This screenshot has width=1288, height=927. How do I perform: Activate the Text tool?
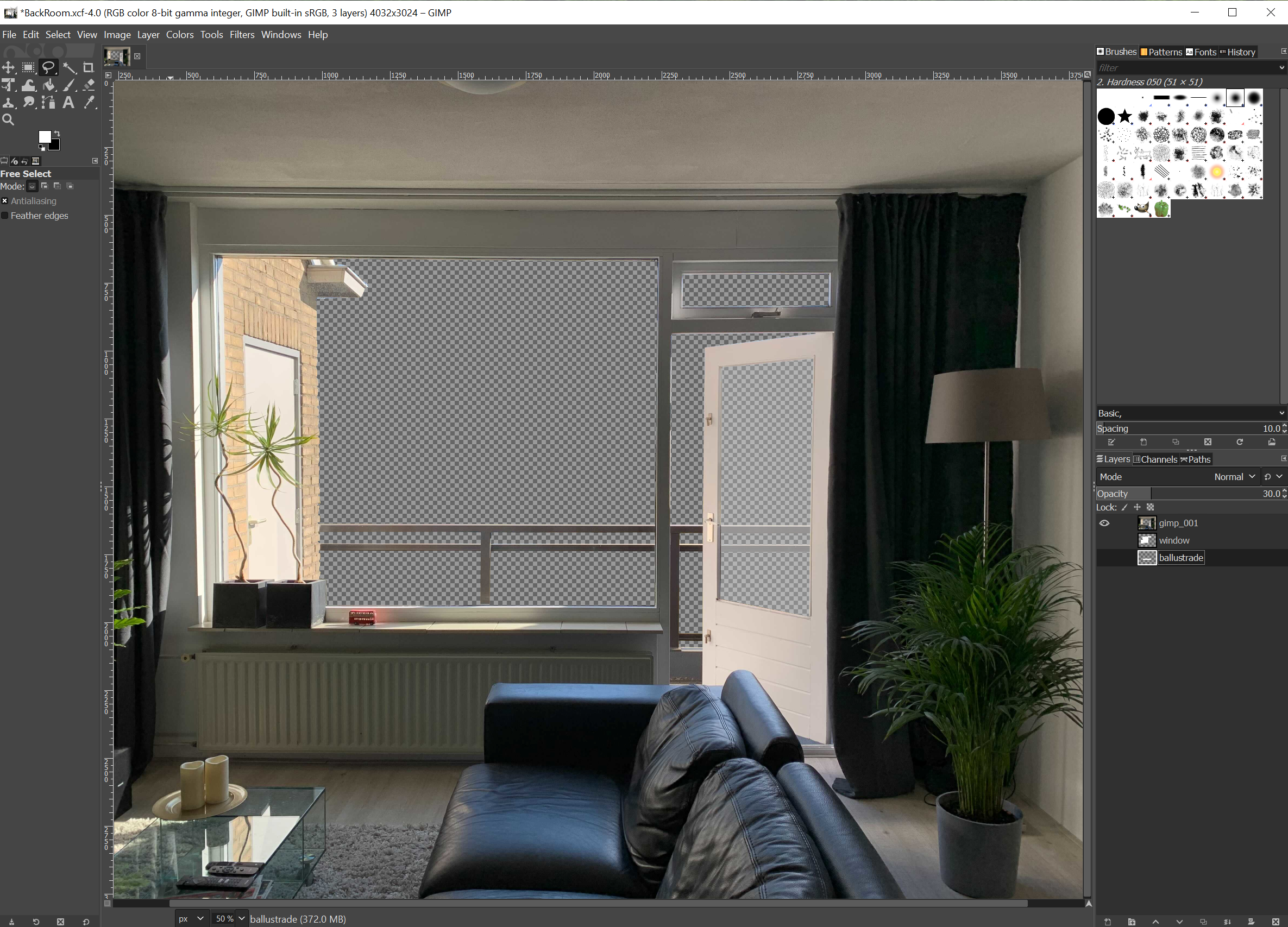[68, 103]
